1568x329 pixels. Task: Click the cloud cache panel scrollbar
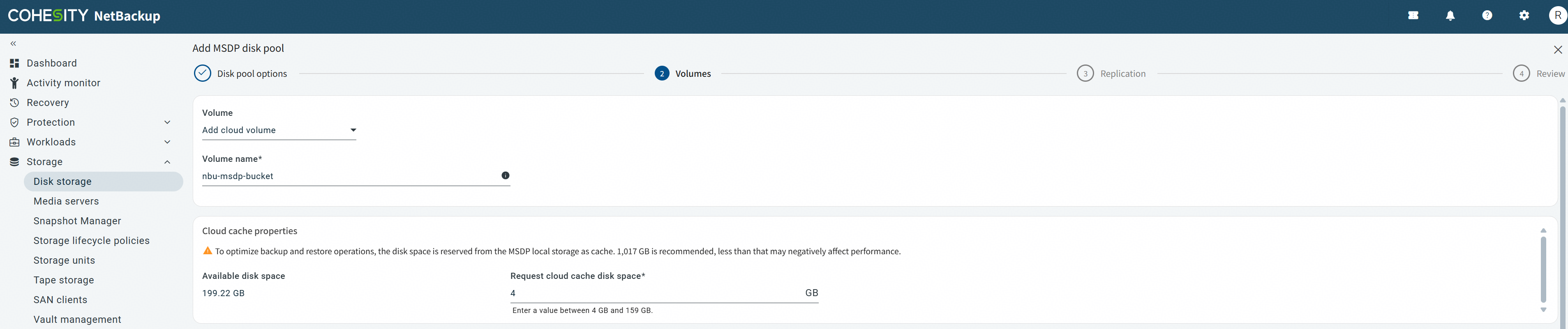point(1543,269)
